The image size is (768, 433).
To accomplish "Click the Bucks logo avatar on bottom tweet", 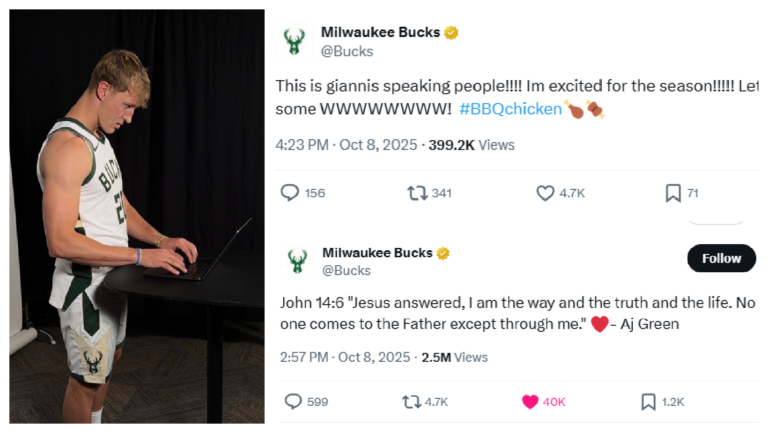I will click(297, 261).
